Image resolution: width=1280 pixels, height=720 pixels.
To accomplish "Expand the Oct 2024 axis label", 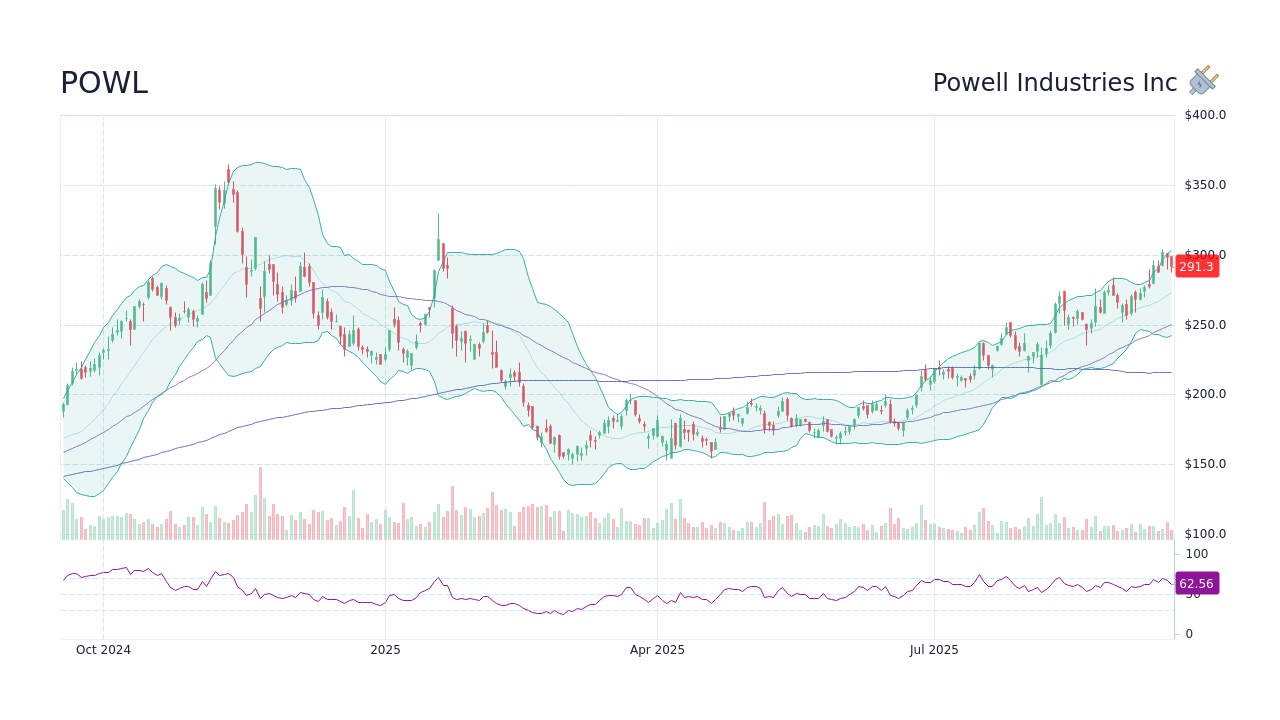I will (x=104, y=649).
